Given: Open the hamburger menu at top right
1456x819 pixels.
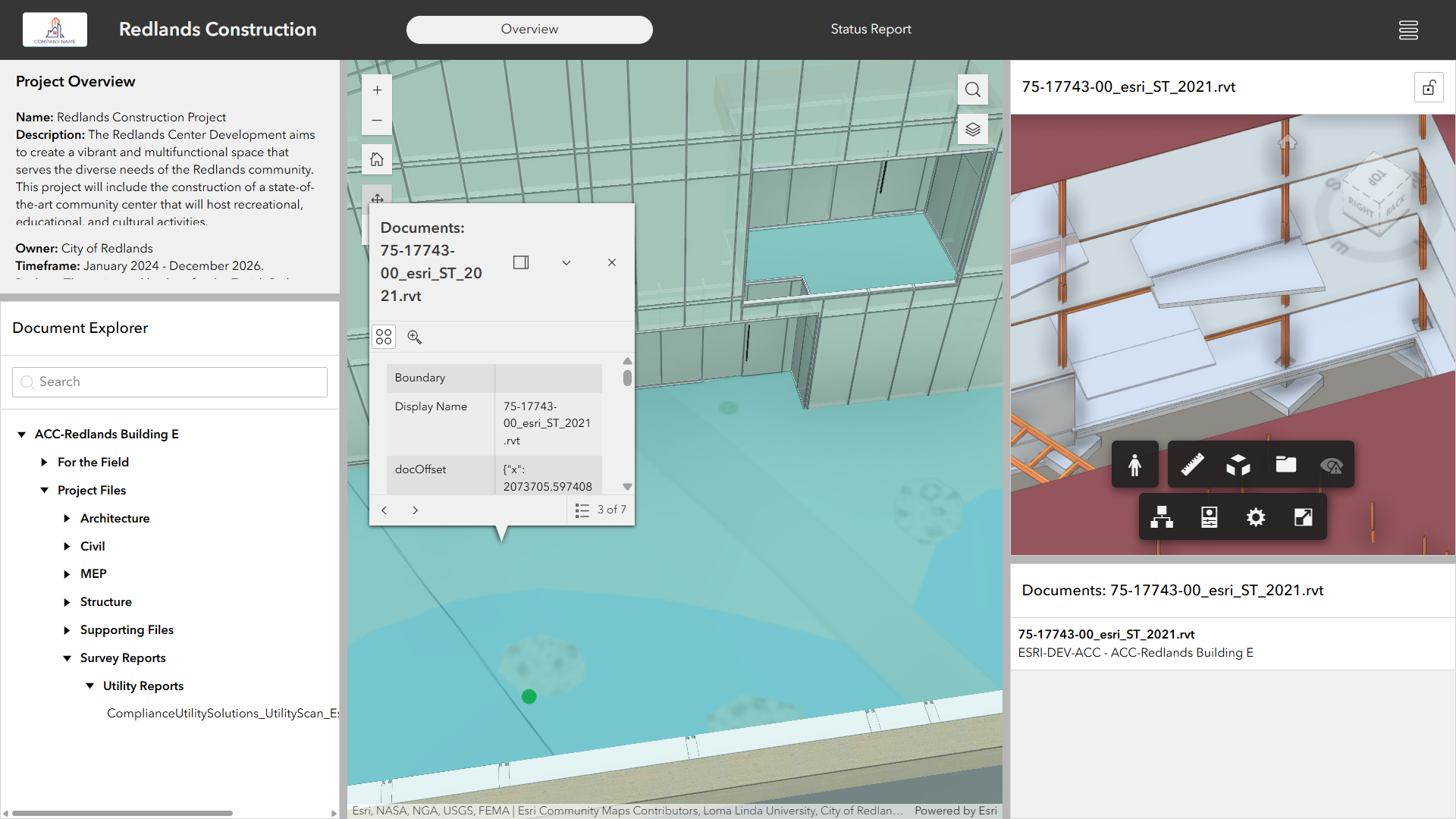Looking at the screenshot, I should tap(1409, 30).
